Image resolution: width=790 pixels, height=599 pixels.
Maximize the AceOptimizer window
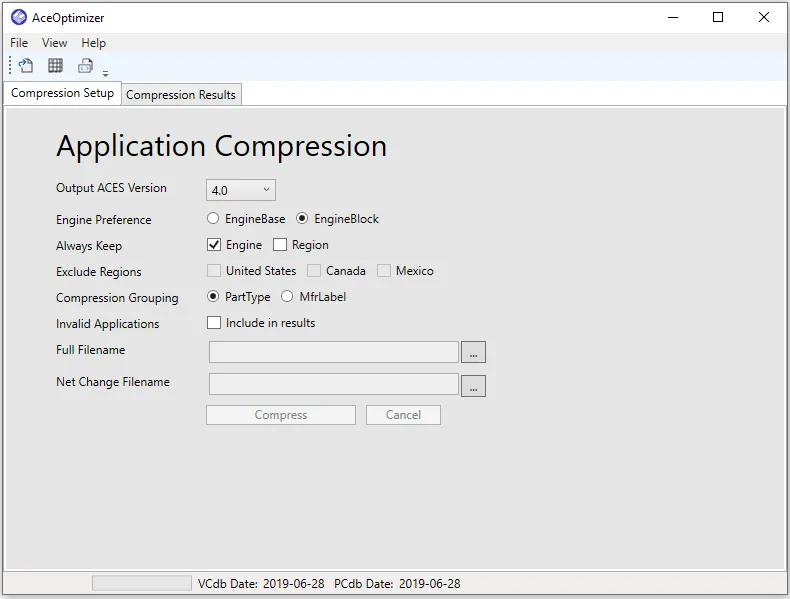pos(718,17)
